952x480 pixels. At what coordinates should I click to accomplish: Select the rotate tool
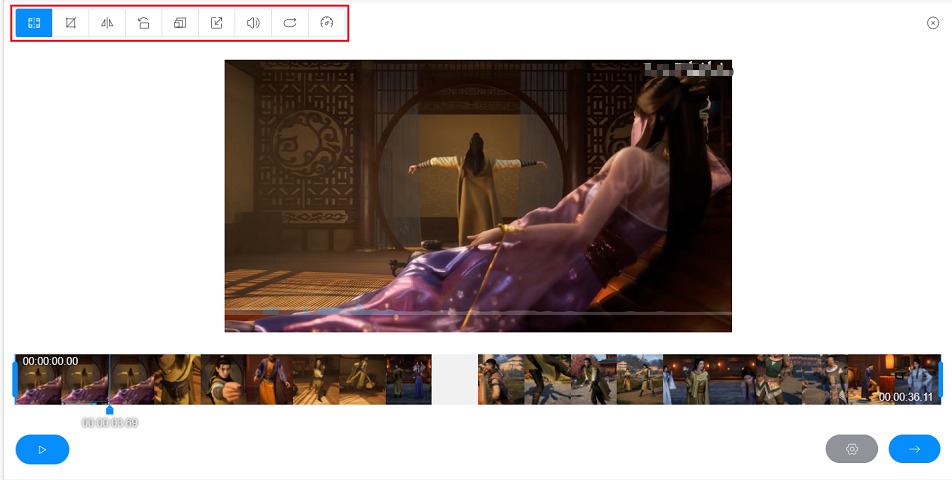pyautogui.click(x=143, y=23)
